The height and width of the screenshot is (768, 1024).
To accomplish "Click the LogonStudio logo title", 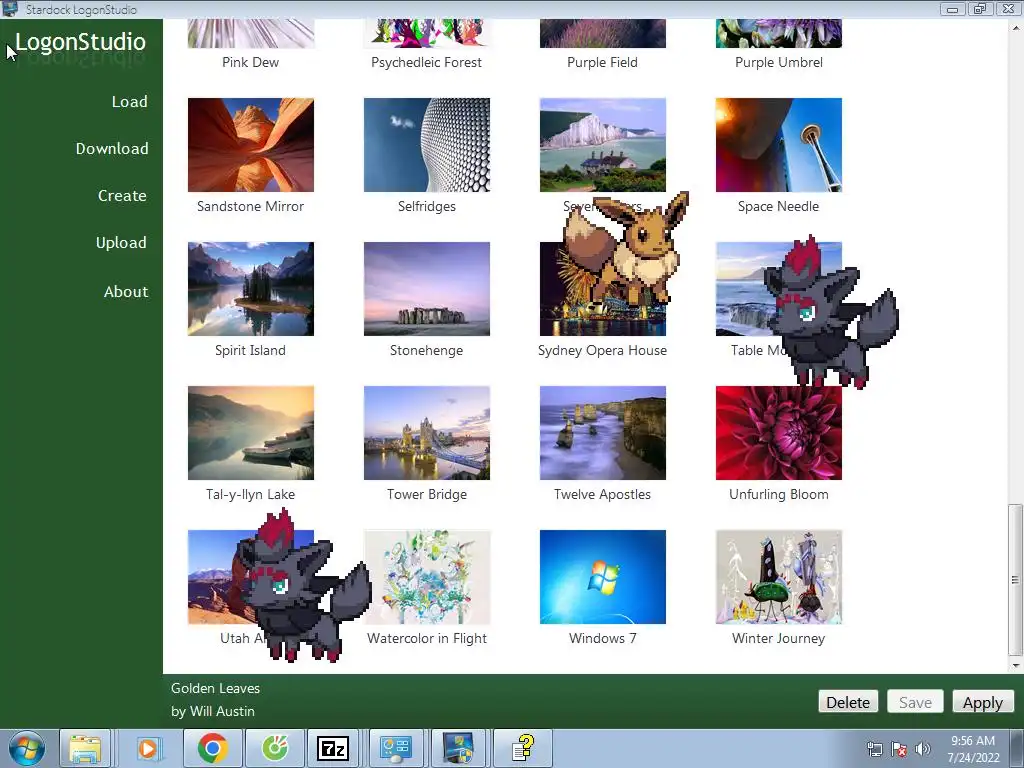I will [x=80, y=42].
